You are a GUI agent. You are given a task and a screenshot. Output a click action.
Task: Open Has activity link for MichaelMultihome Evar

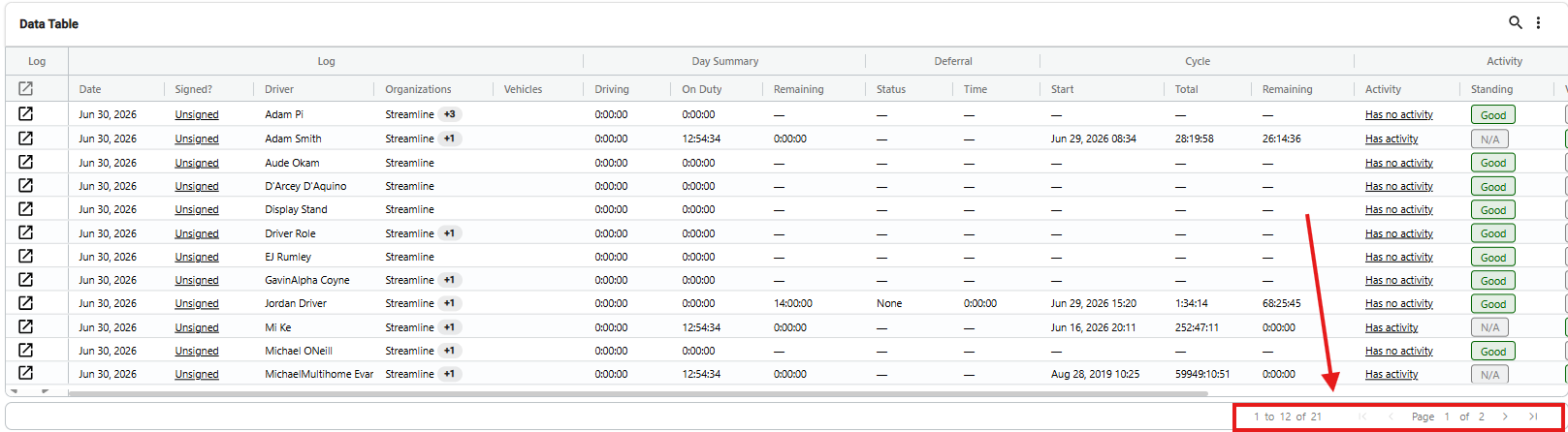tap(1392, 374)
